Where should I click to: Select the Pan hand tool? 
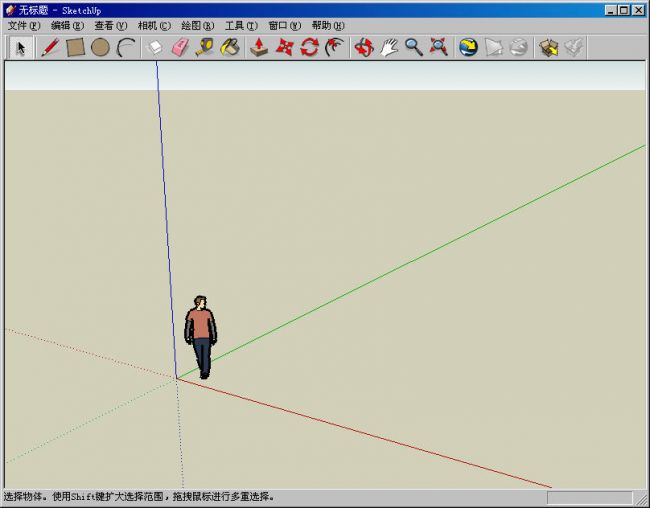pos(389,47)
